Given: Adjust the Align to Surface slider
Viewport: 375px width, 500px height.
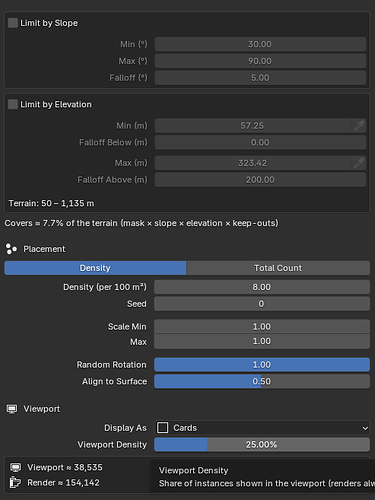Looking at the screenshot, I should point(262,381).
